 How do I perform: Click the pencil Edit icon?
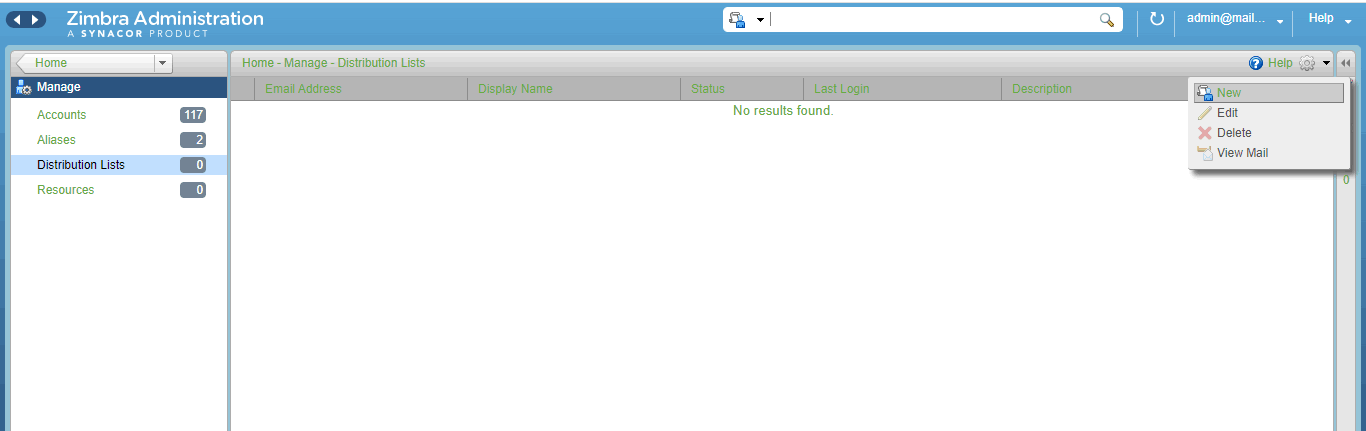click(x=1205, y=113)
